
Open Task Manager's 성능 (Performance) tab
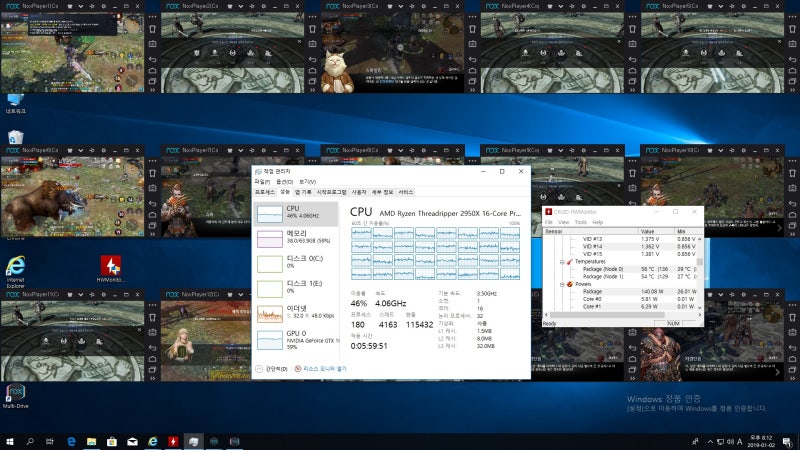point(285,192)
